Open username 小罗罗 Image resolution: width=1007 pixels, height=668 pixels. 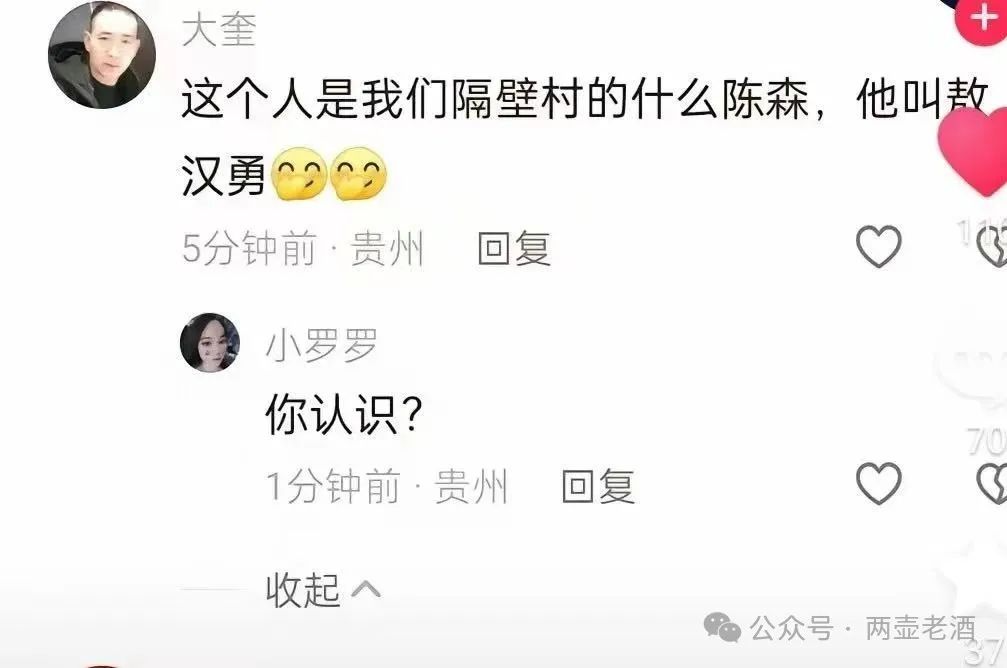321,345
